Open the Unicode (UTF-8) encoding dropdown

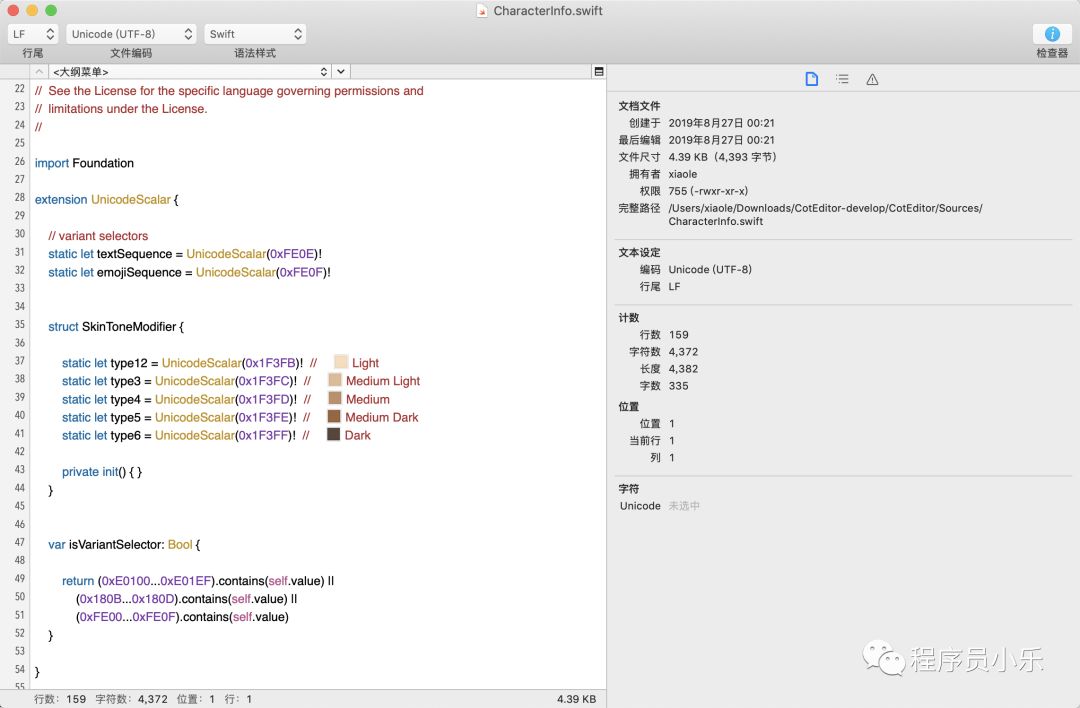(x=131, y=34)
